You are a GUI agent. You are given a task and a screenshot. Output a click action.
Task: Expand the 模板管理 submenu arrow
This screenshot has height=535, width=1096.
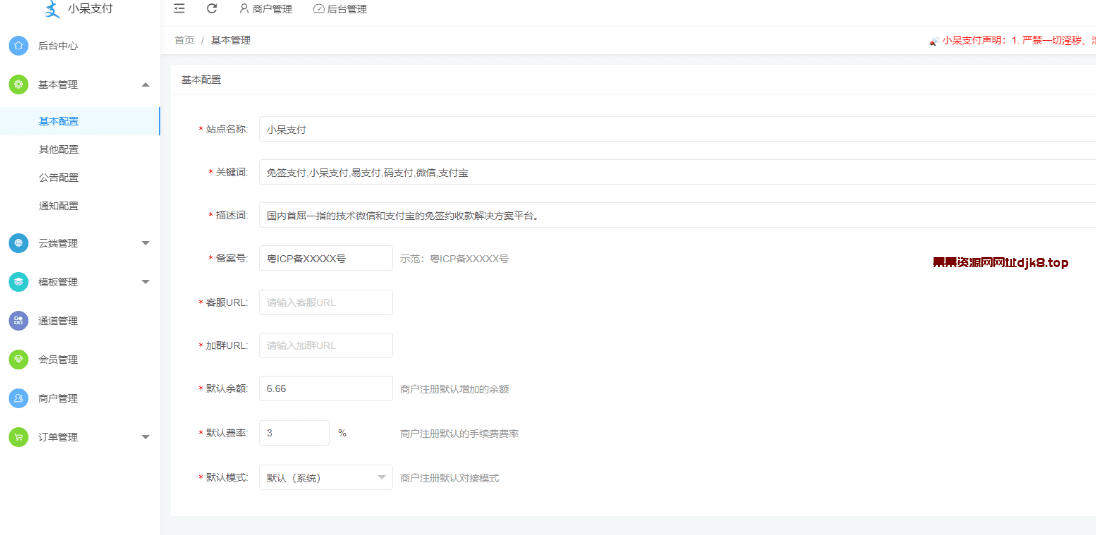(145, 282)
